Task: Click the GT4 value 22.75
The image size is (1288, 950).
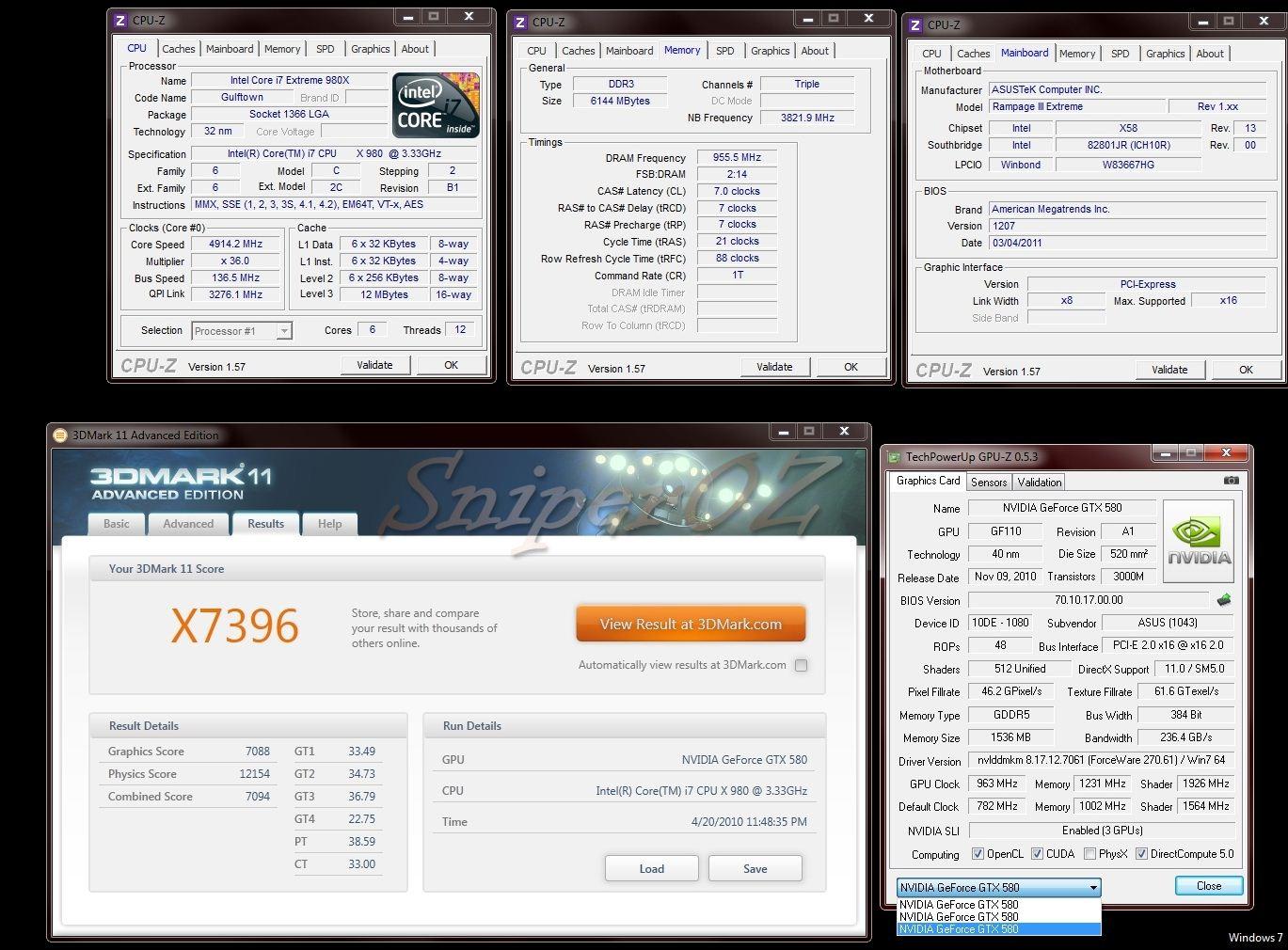Action: 361,819
